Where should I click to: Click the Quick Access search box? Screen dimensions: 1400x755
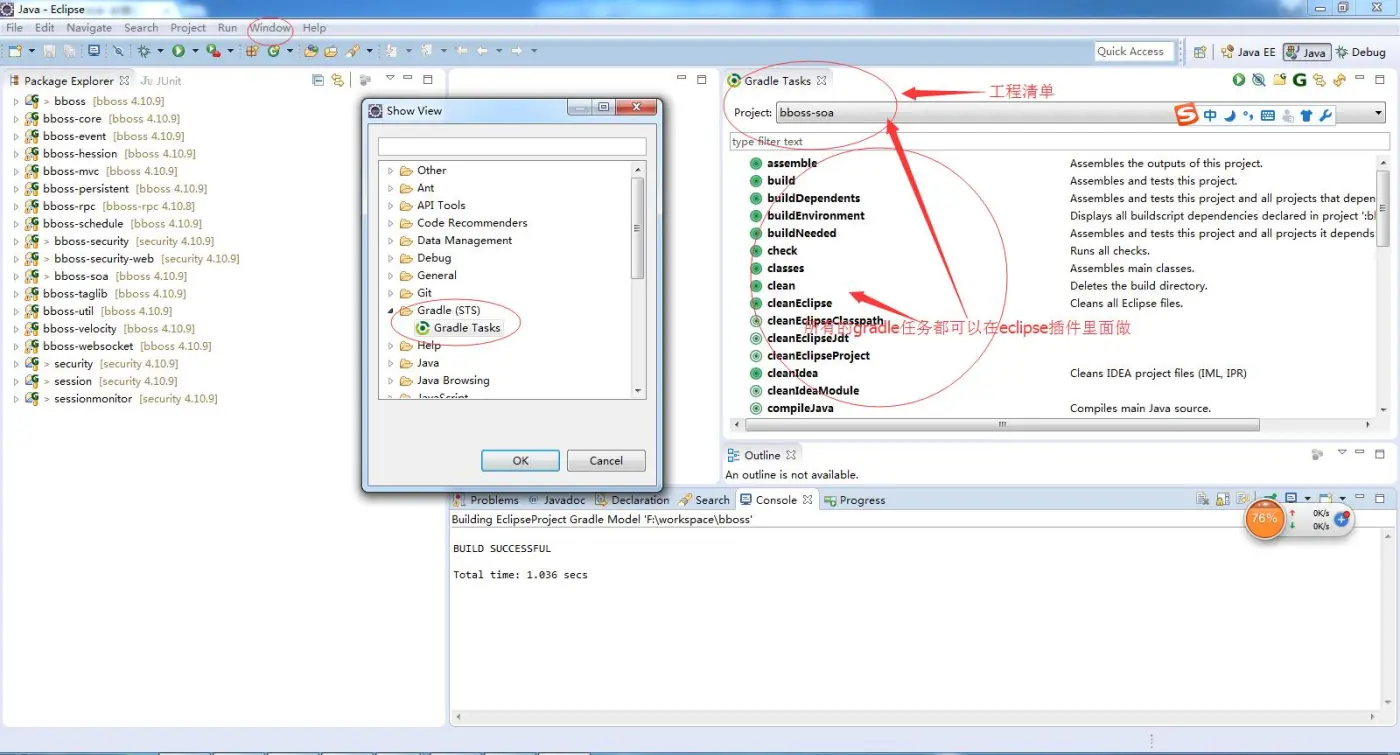click(1133, 52)
